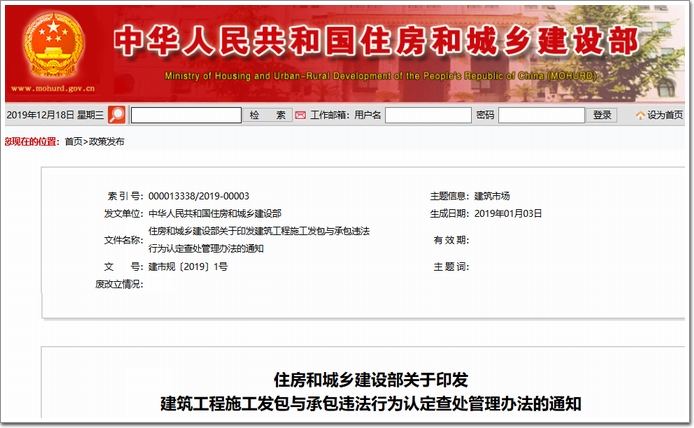Viewport: 694px width, 428px height.
Task: Click the document name second line 行为认定查处管理办法的通知
Action: (206, 249)
